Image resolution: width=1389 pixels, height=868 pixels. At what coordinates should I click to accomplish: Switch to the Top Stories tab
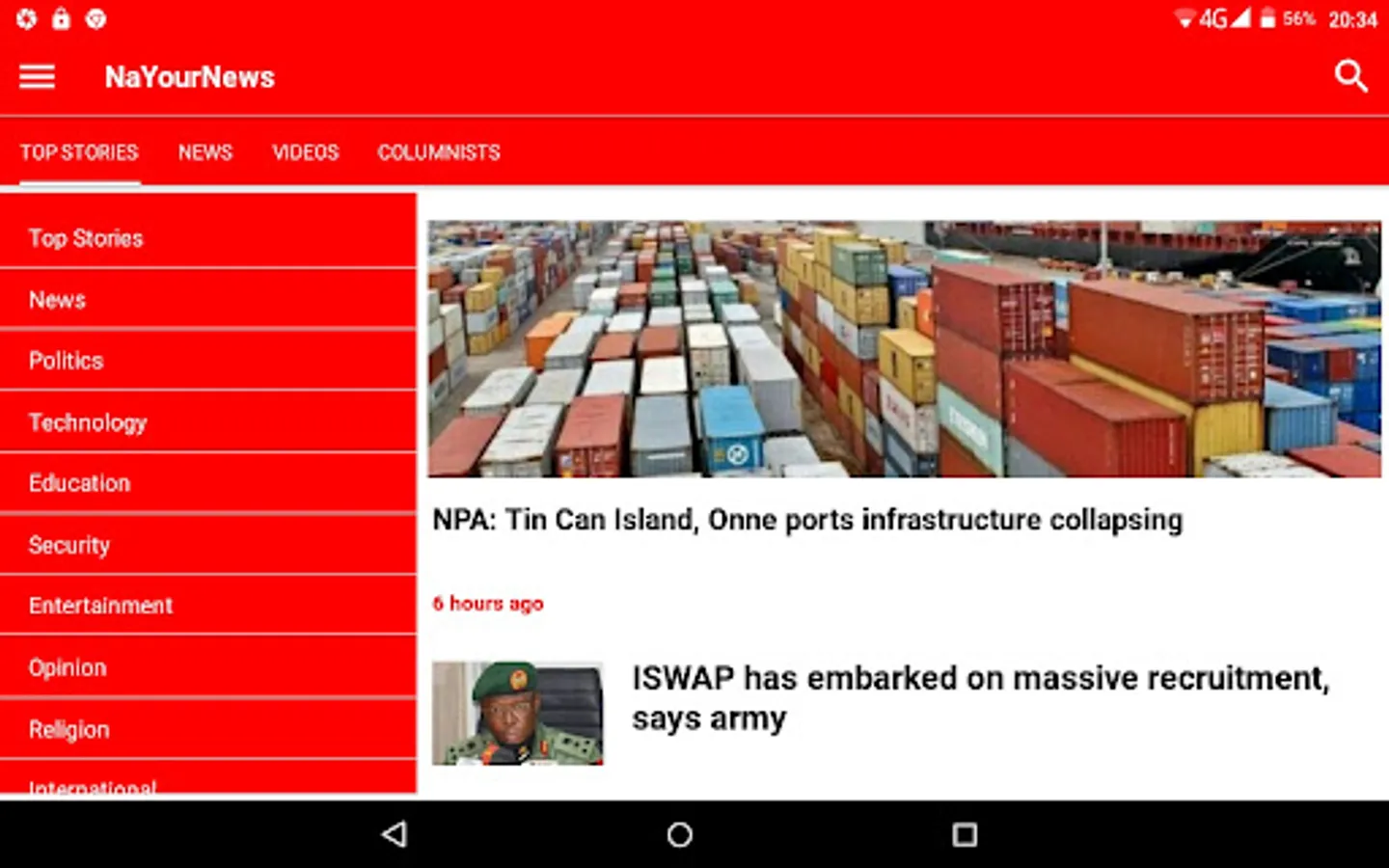tap(79, 152)
